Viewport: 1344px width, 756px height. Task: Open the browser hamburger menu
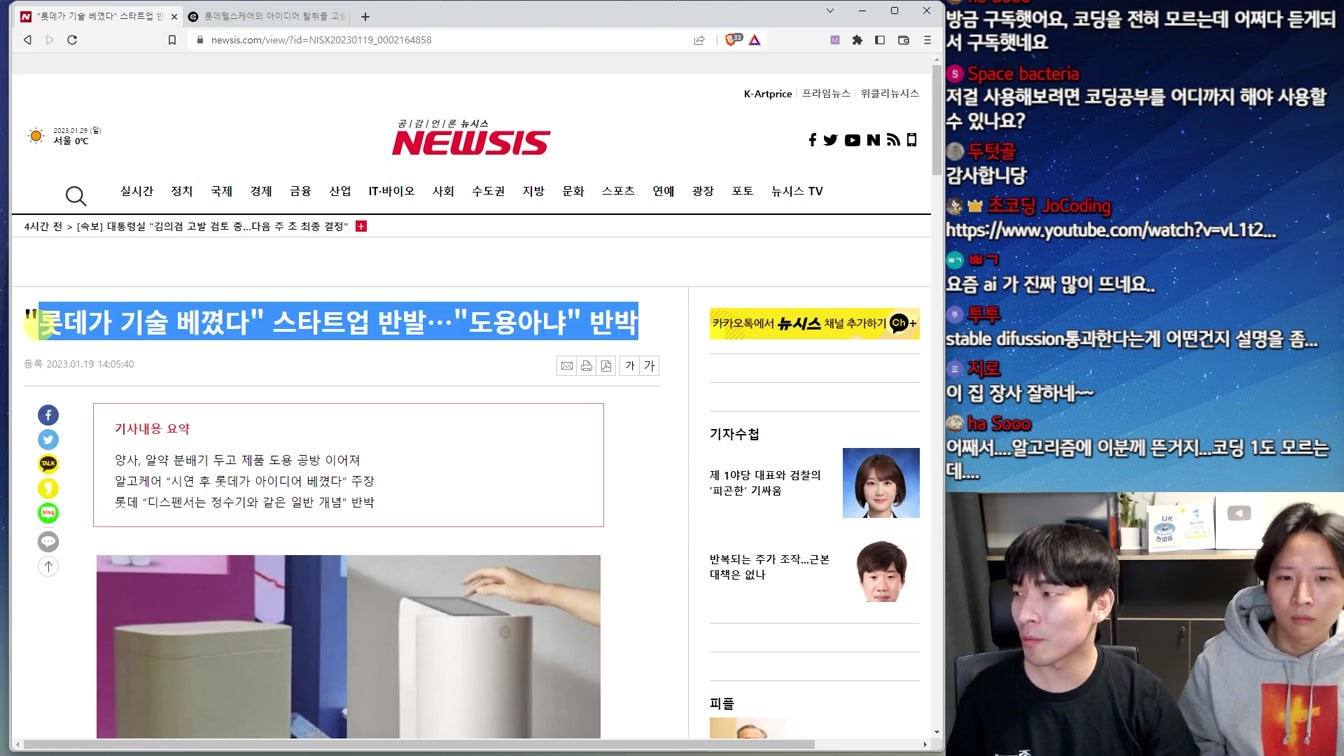tap(927, 40)
